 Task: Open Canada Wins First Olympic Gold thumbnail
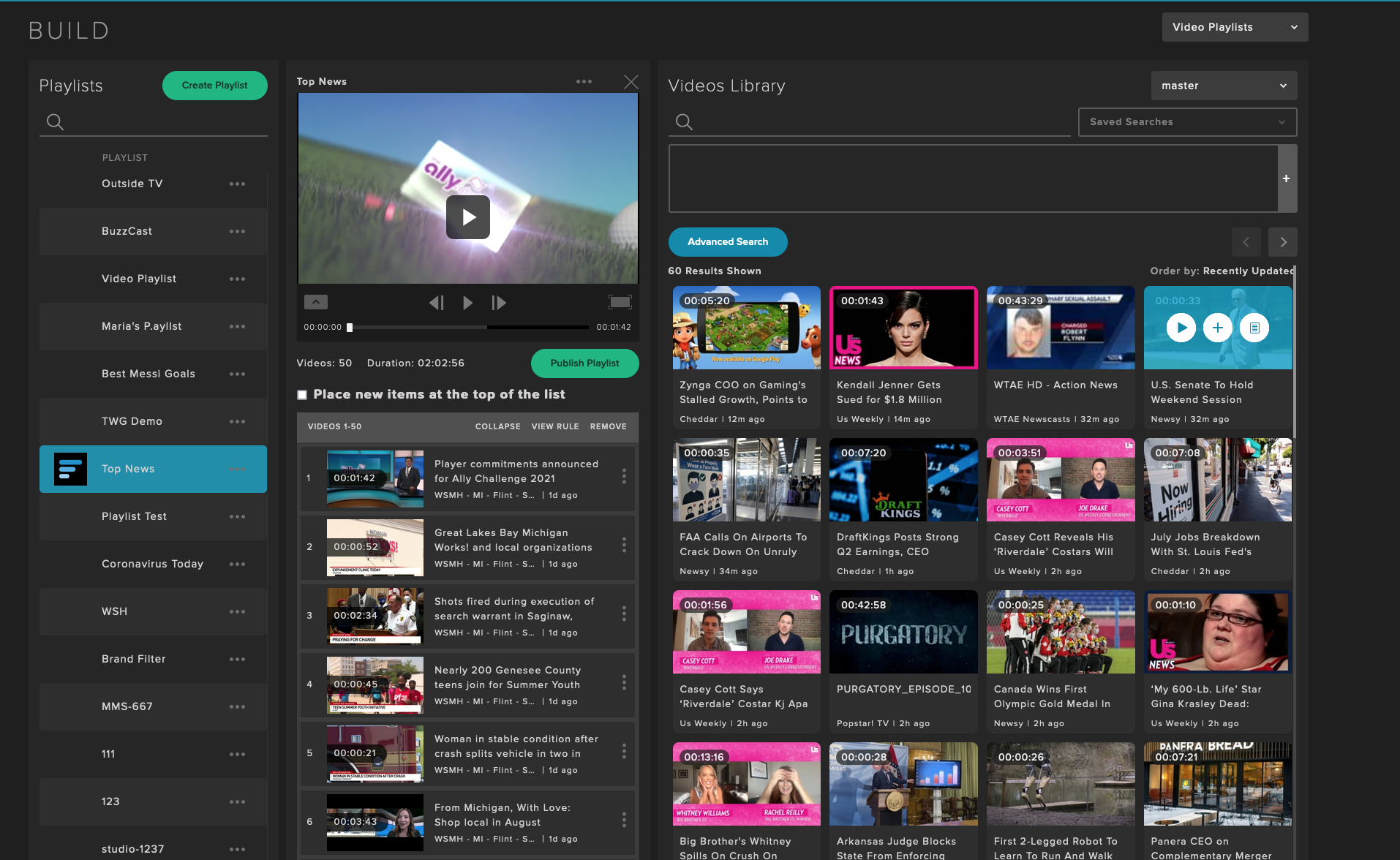pos(1061,632)
